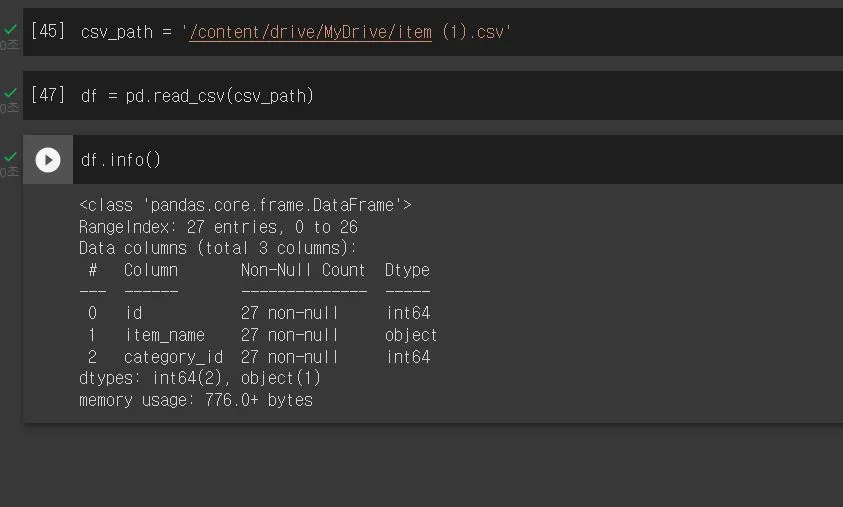
Task: Click the dtypes summary output line
Action: tap(200, 378)
